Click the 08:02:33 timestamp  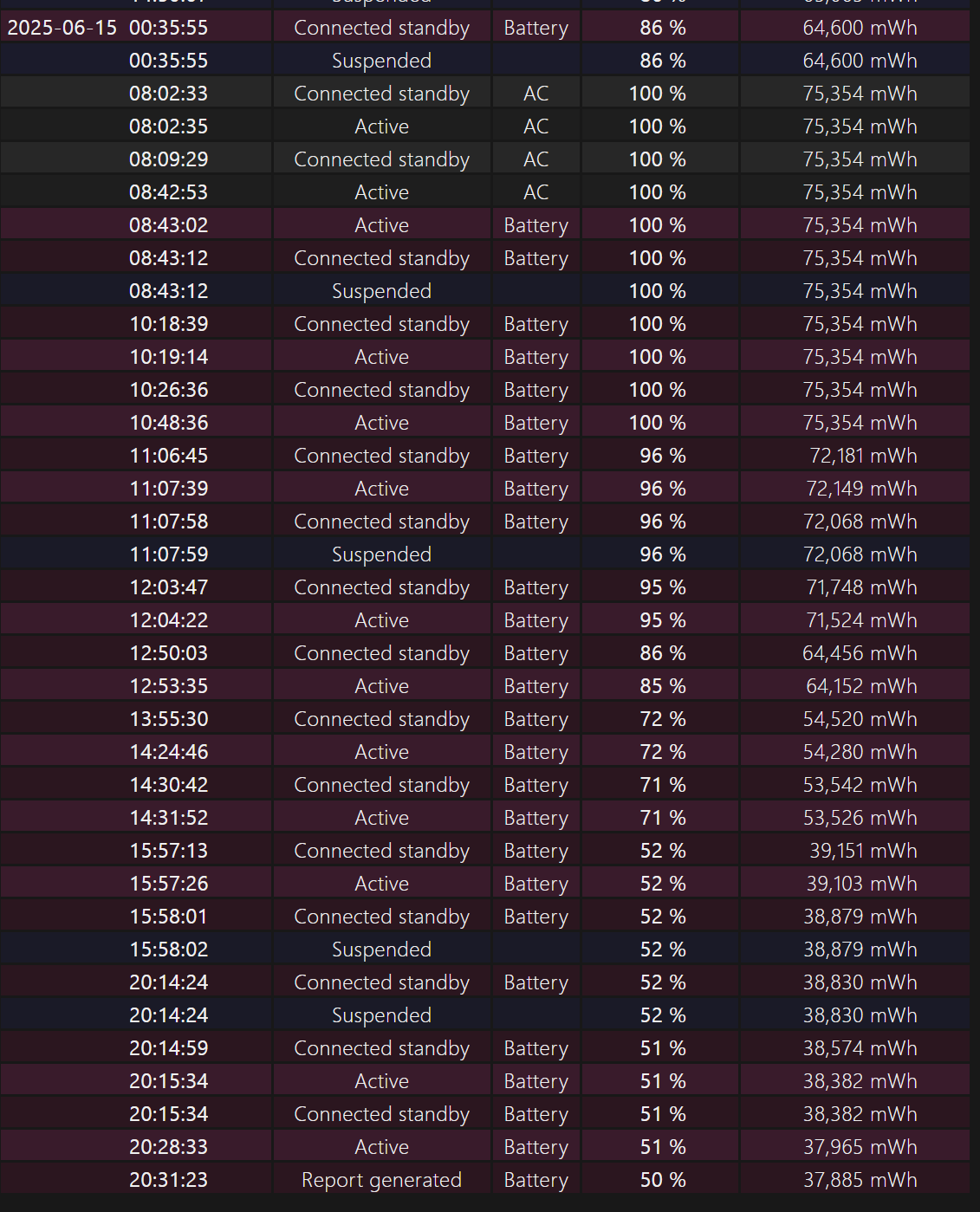tap(168, 94)
